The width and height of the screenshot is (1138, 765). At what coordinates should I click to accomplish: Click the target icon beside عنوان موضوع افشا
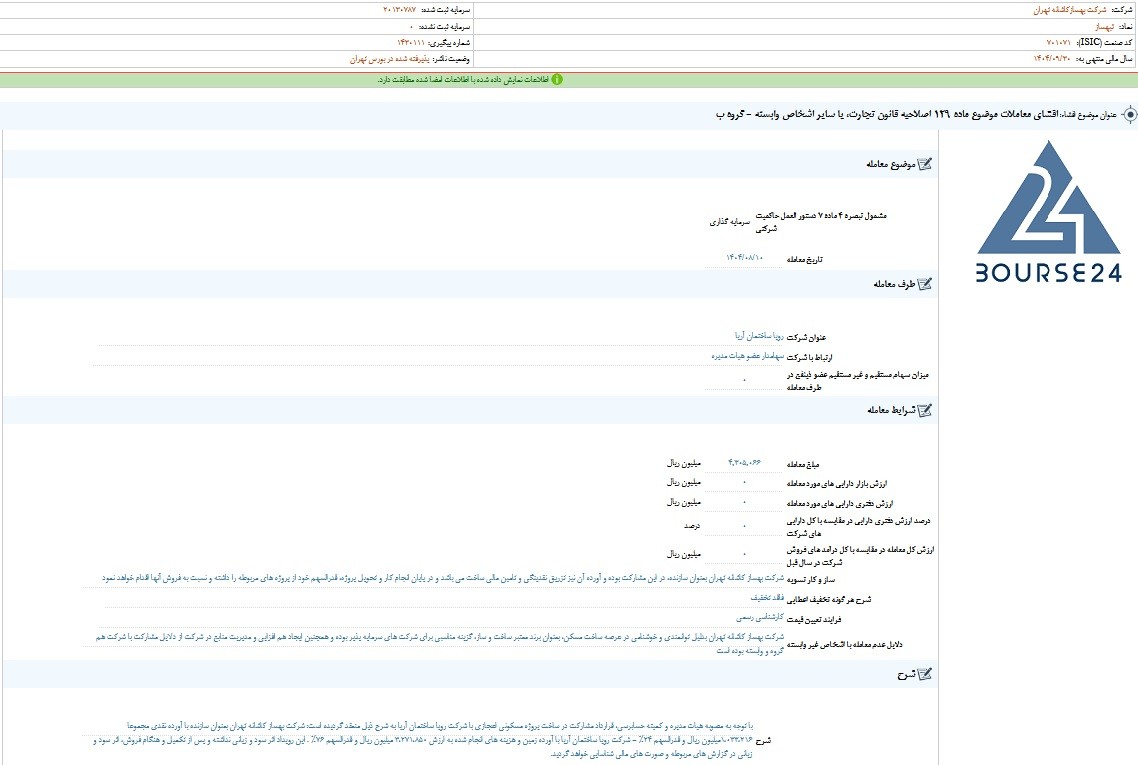click(1129, 115)
